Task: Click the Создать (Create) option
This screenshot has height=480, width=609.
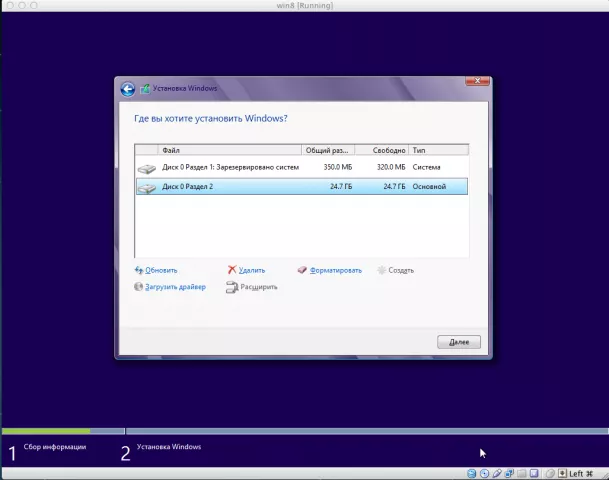Action: coord(400,270)
